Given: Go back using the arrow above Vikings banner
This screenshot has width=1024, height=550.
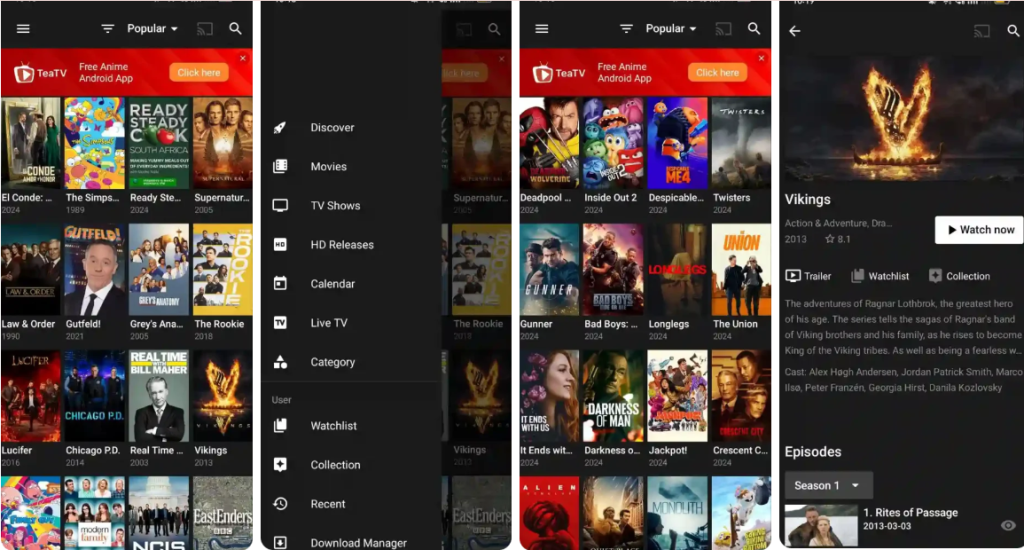Looking at the screenshot, I should (x=795, y=31).
